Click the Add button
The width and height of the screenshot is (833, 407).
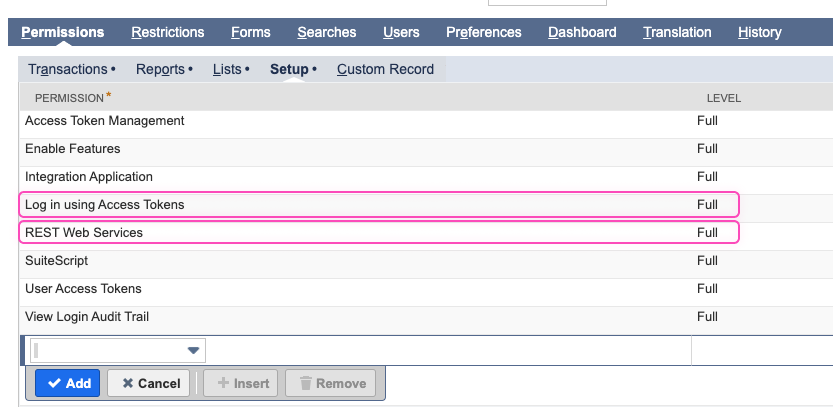click(x=67, y=383)
